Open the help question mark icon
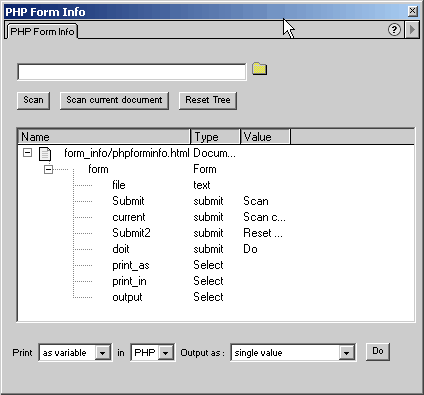Screen dimensions: 424x395 (394, 30)
